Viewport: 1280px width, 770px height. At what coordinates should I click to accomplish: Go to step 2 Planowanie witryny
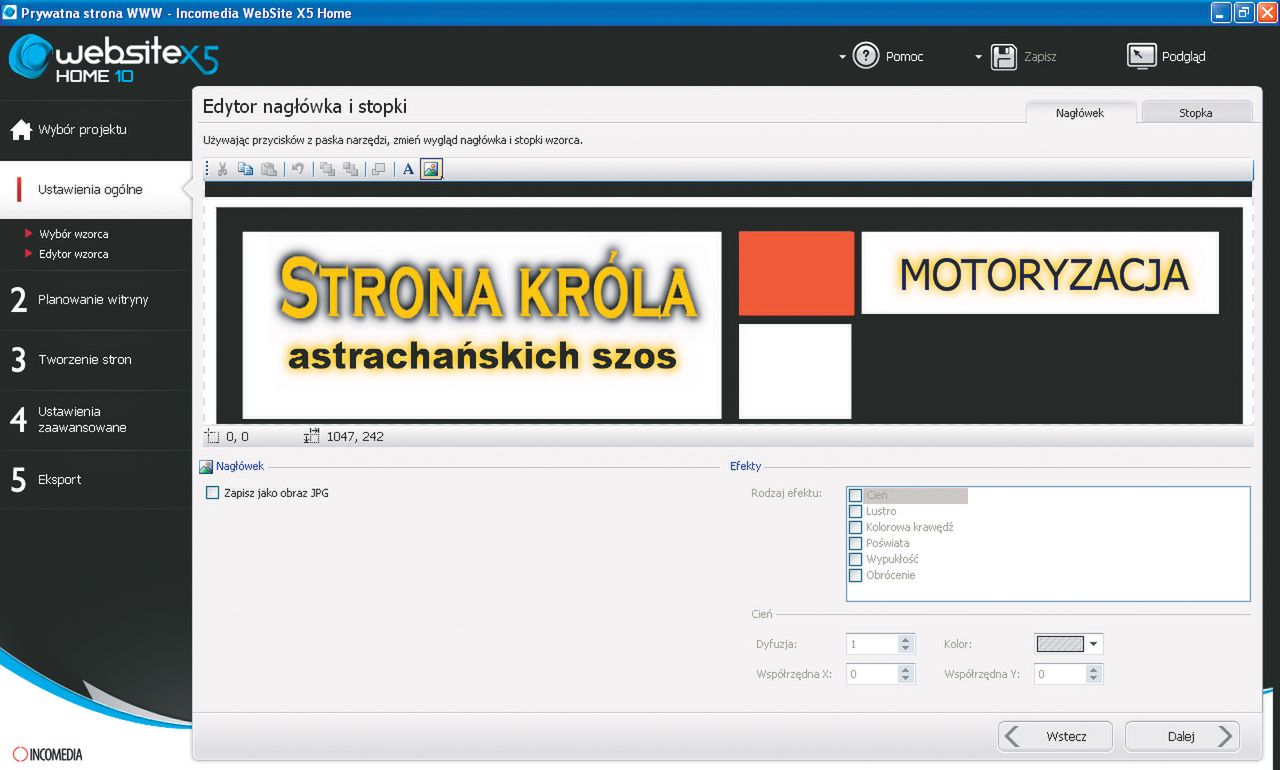[96, 300]
